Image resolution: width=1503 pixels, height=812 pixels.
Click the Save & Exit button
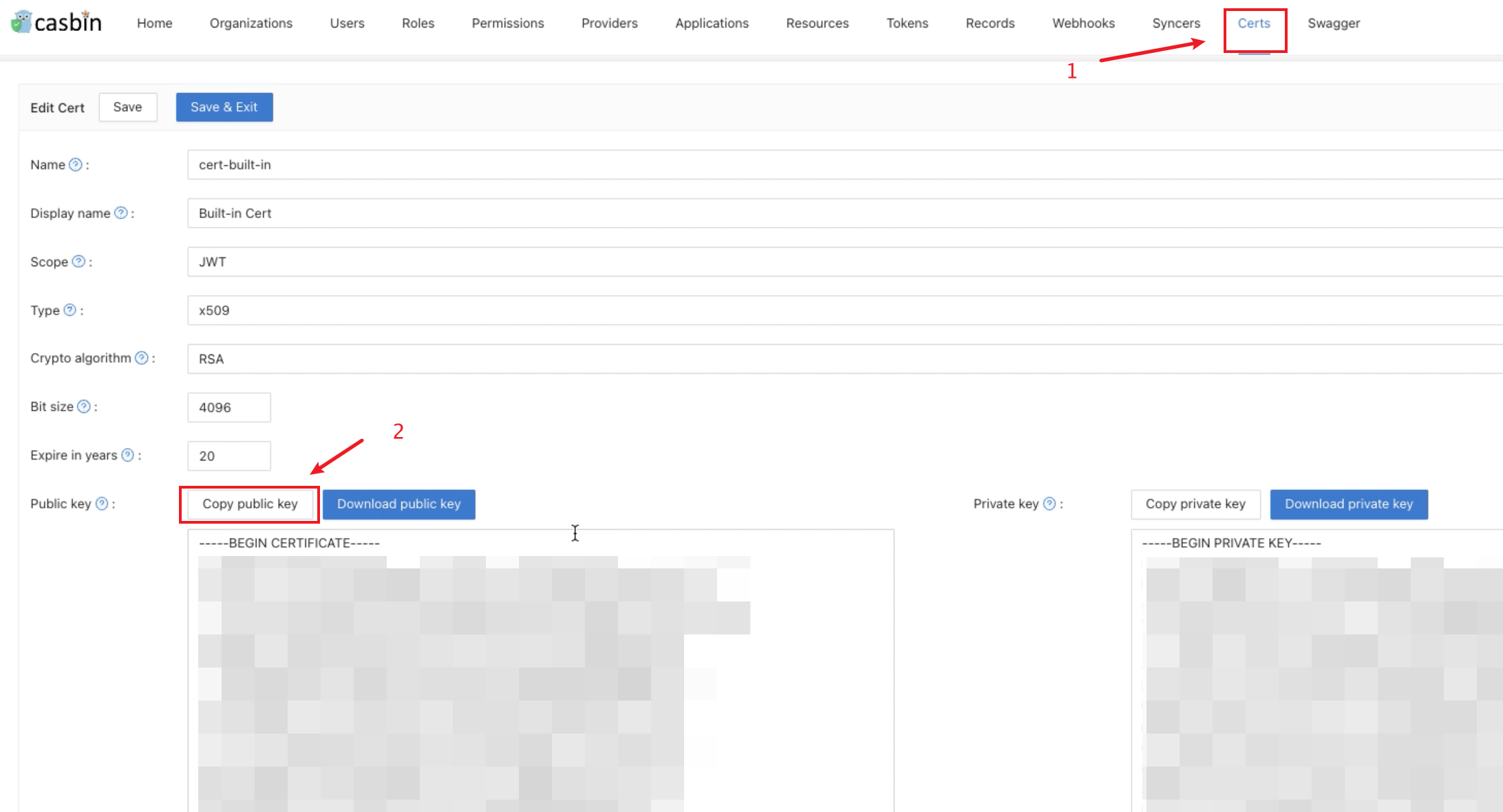(x=224, y=107)
